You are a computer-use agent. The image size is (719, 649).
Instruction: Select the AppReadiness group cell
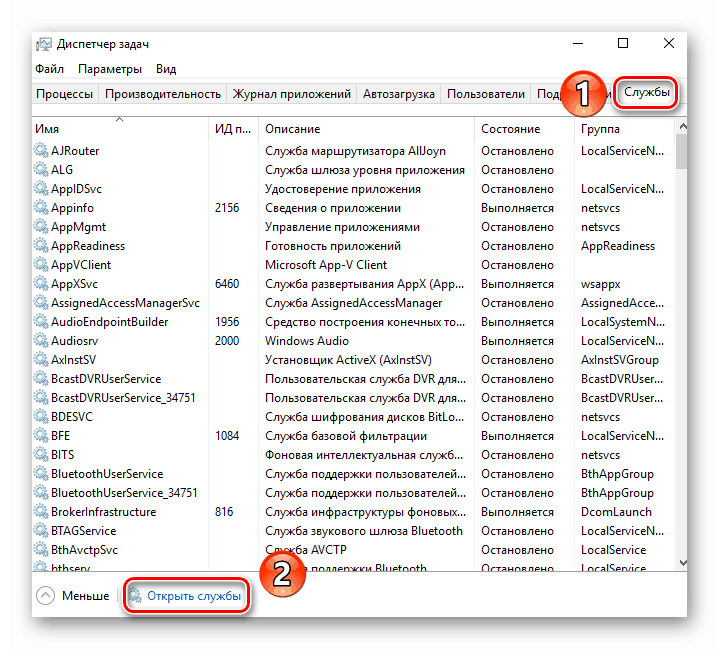618,246
